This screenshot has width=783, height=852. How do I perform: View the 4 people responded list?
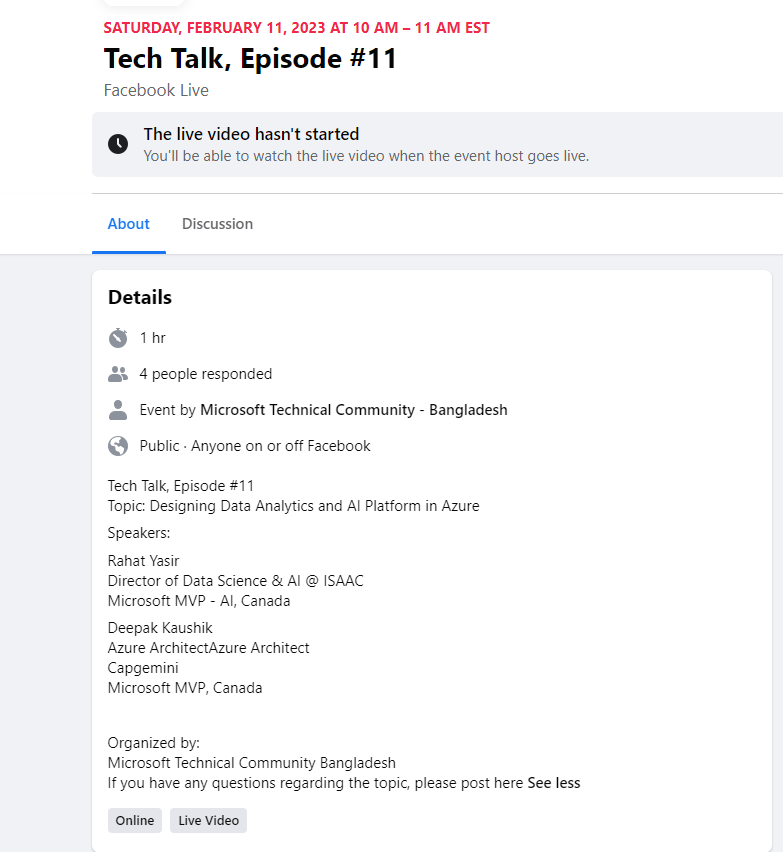click(x=205, y=374)
